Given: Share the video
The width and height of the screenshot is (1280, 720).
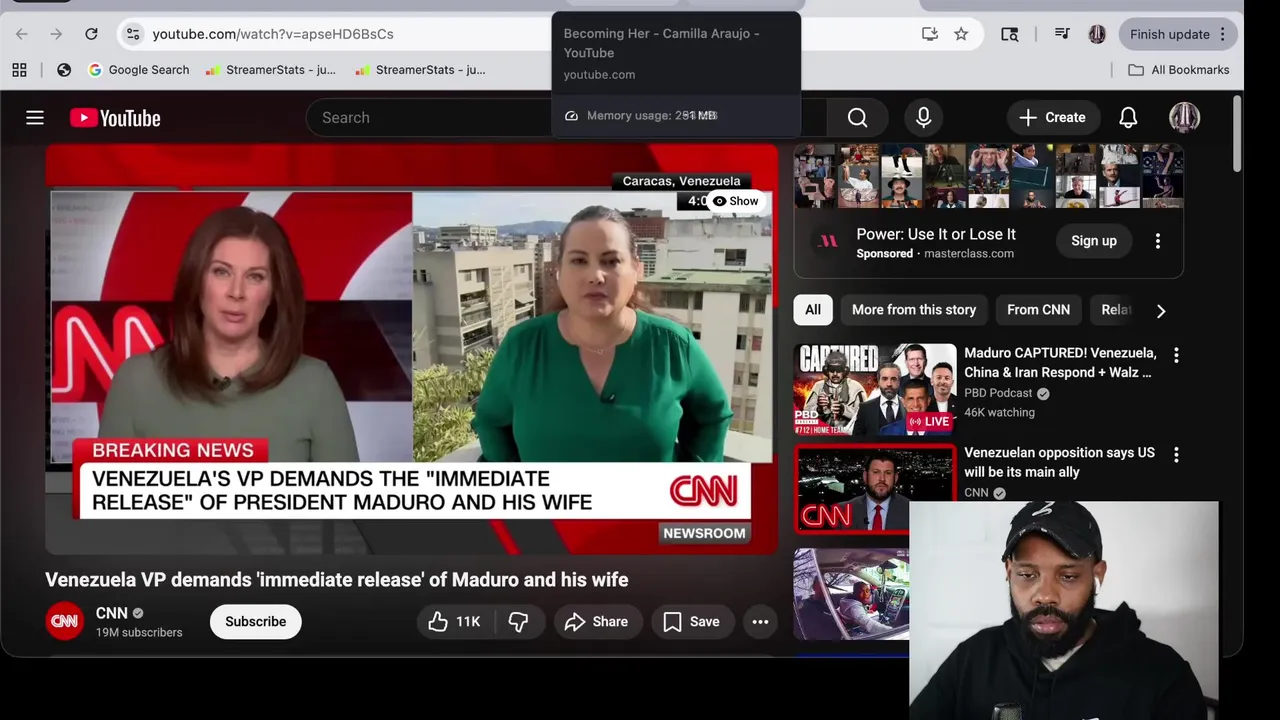Looking at the screenshot, I should (x=596, y=621).
